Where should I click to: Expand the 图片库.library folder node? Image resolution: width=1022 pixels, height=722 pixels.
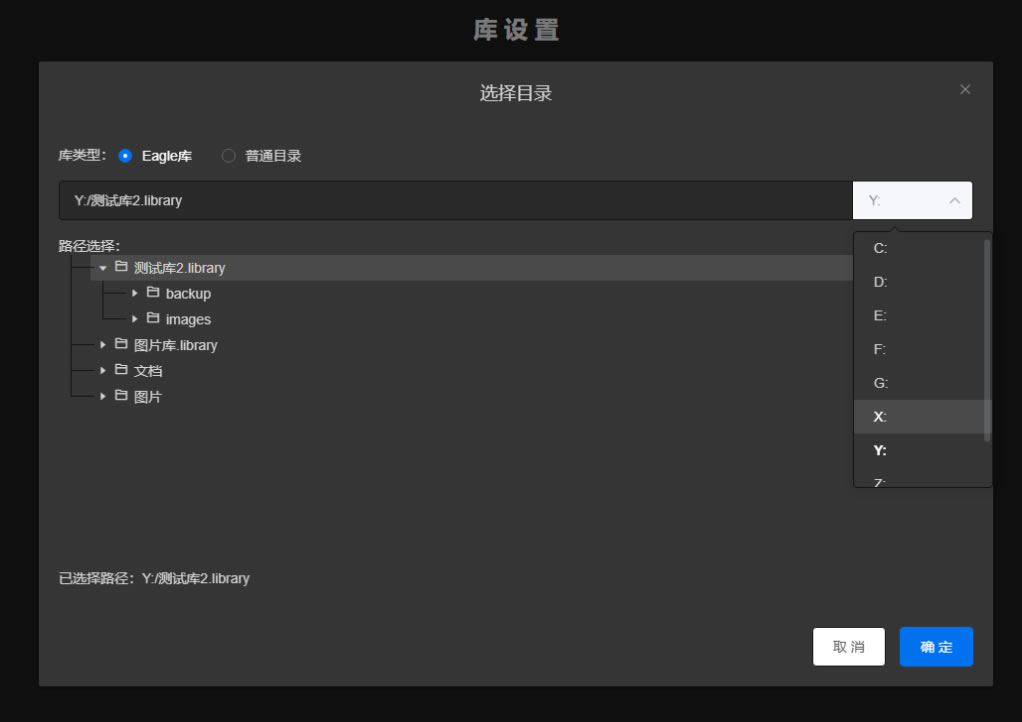pos(103,345)
